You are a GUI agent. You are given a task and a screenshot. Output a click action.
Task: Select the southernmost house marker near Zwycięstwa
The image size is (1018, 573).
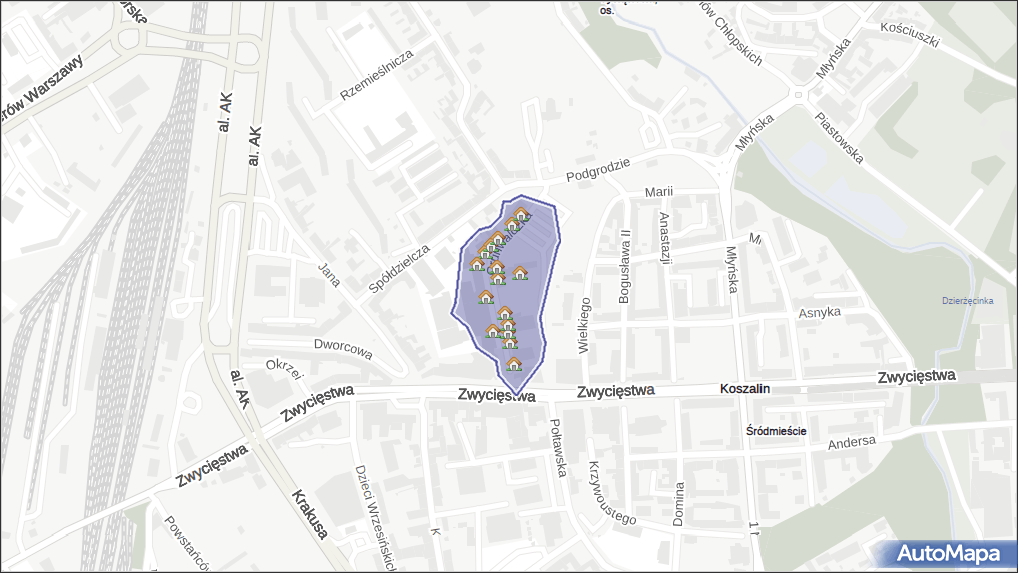pyautogui.click(x=514, y=364)
